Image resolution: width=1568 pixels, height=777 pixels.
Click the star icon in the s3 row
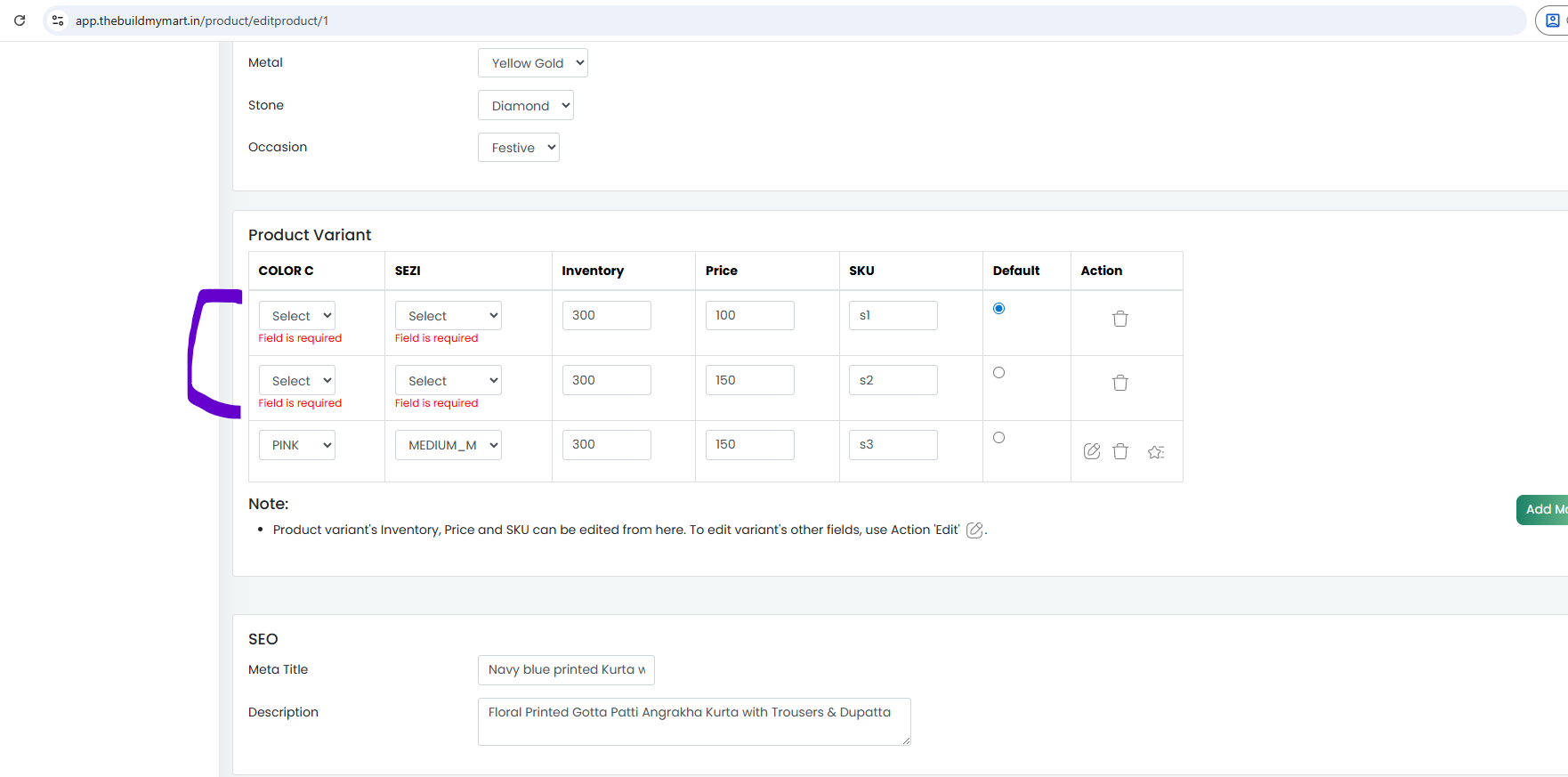(1156, 452)
